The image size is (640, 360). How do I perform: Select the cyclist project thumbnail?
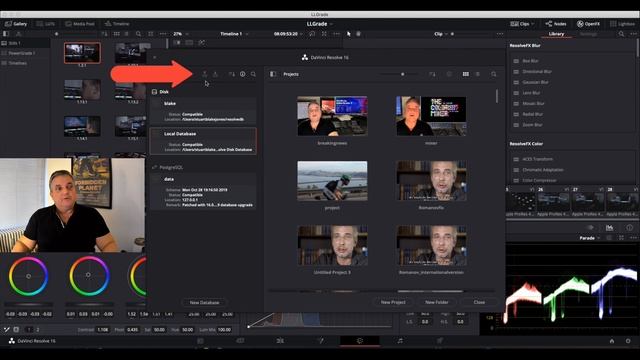tap(332, 181)
